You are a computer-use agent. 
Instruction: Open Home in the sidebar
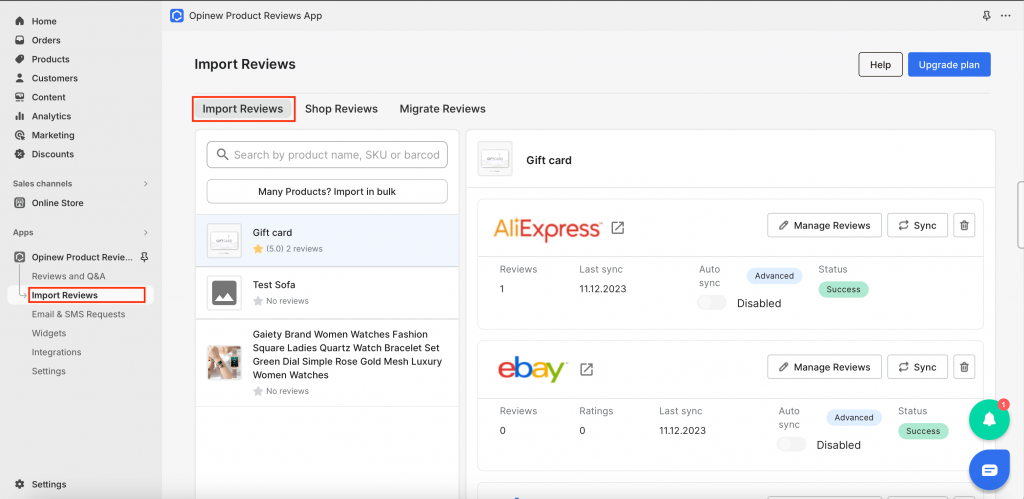click(44, 21)
